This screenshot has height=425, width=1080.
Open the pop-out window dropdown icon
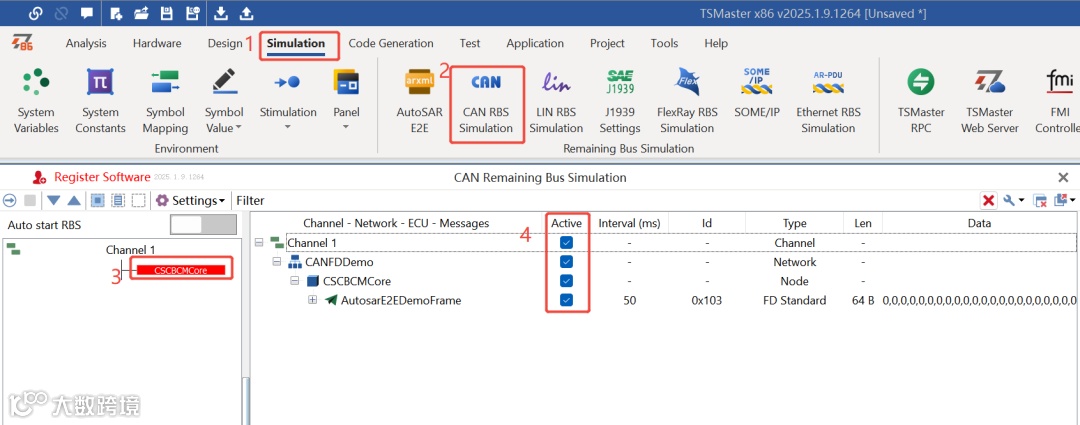click(x=1064, y=200)
